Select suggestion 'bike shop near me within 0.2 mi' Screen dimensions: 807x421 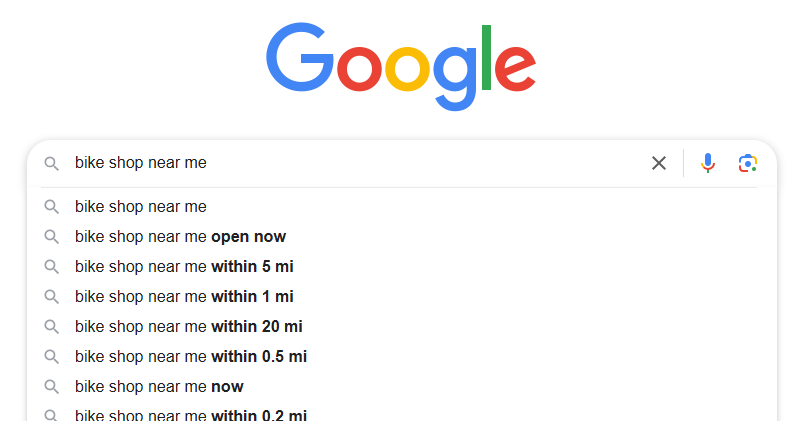(x=190, y=415)
